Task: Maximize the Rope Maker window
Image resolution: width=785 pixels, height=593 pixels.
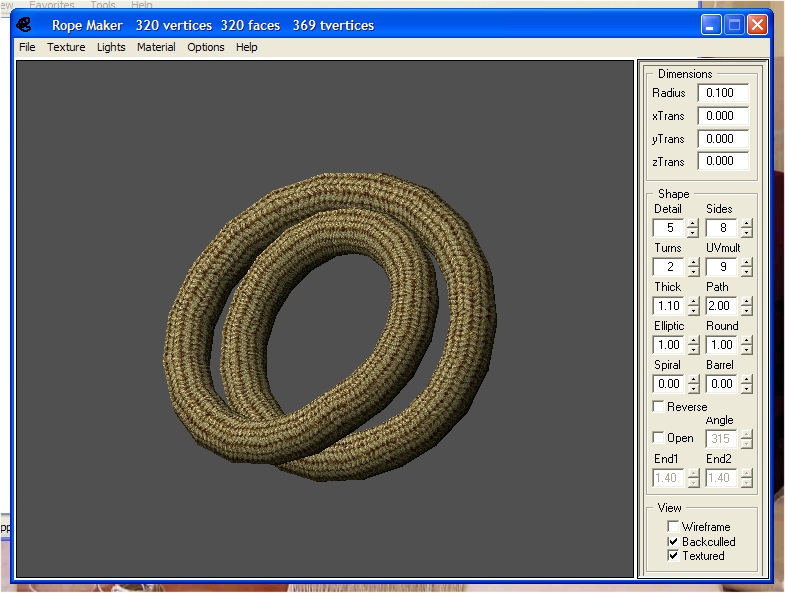Action: (734, 25)
